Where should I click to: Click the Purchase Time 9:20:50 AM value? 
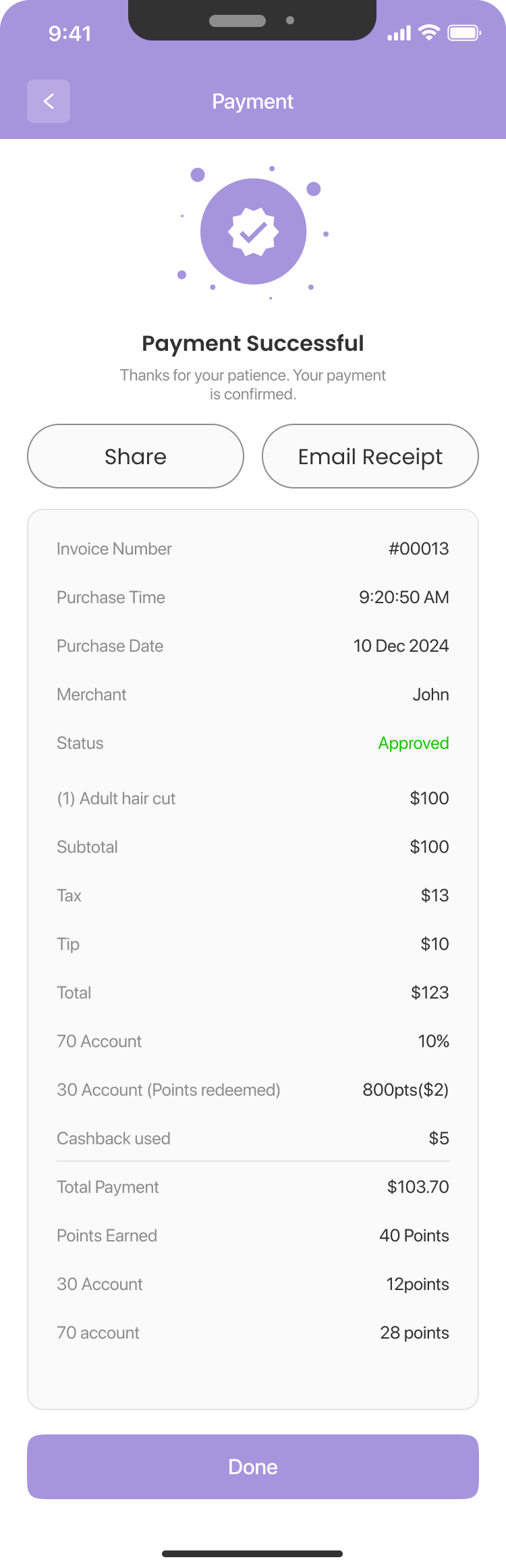[x=404, y=597]
